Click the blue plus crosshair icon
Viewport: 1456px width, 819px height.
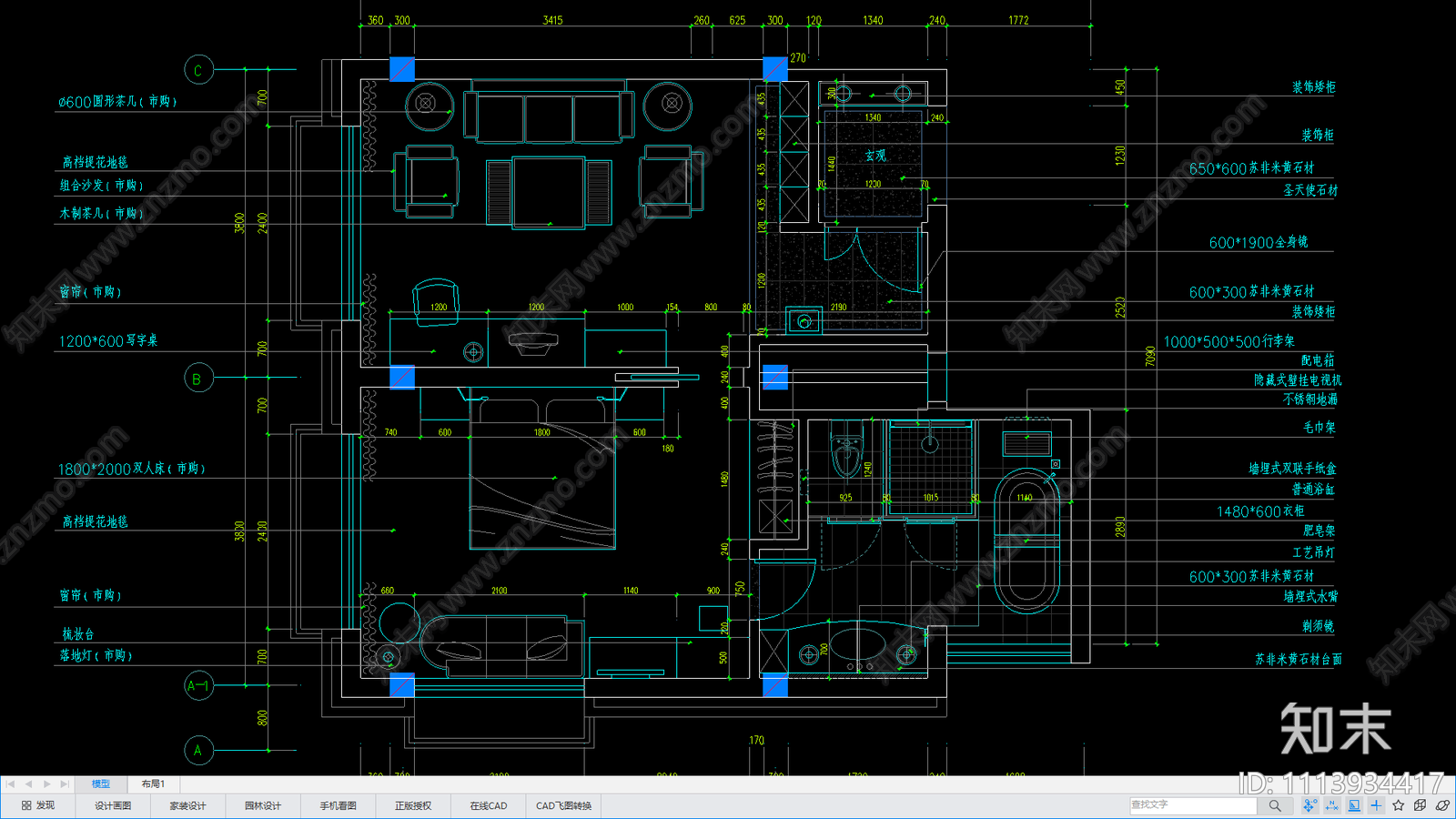[x=1376, y=805]
